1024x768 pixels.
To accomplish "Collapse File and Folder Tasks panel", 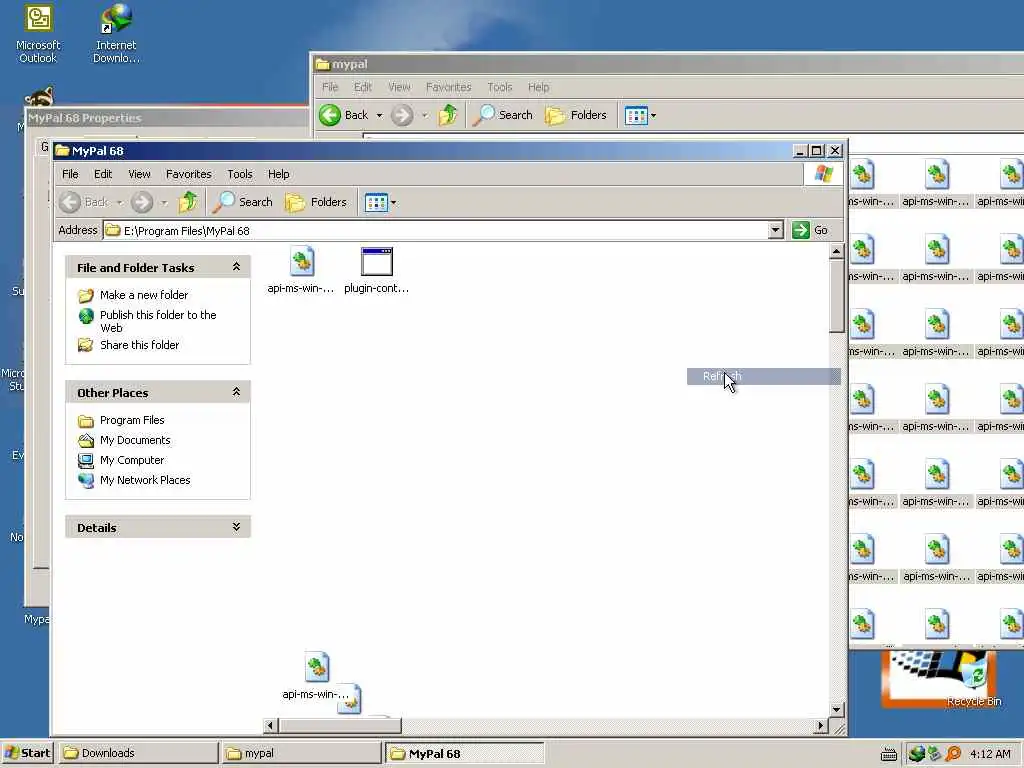I will point(236,266).
